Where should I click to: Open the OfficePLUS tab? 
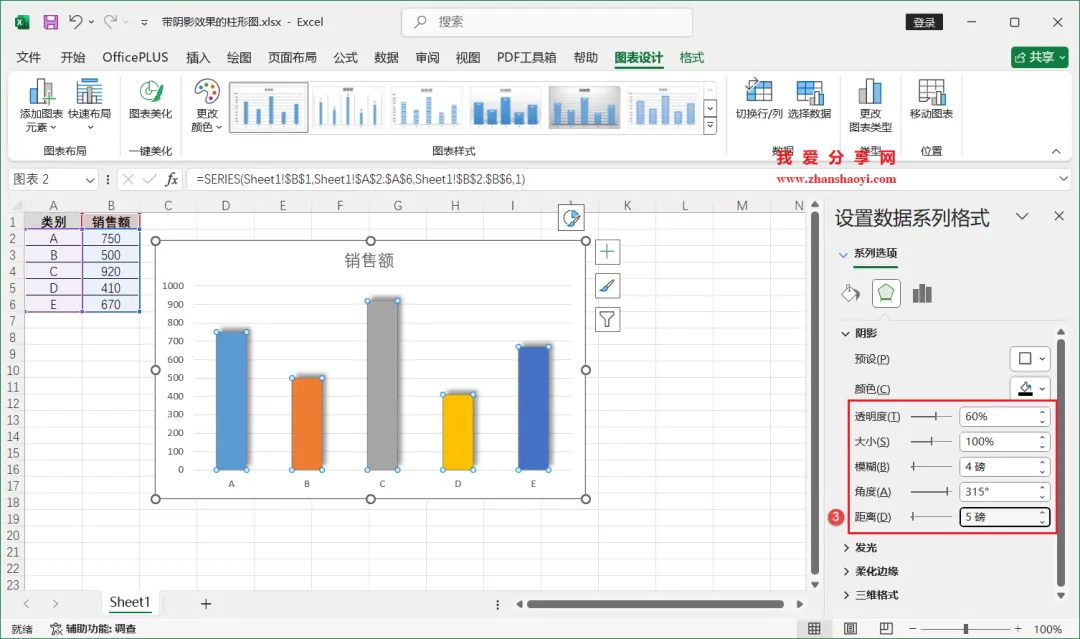pos(135,58)
